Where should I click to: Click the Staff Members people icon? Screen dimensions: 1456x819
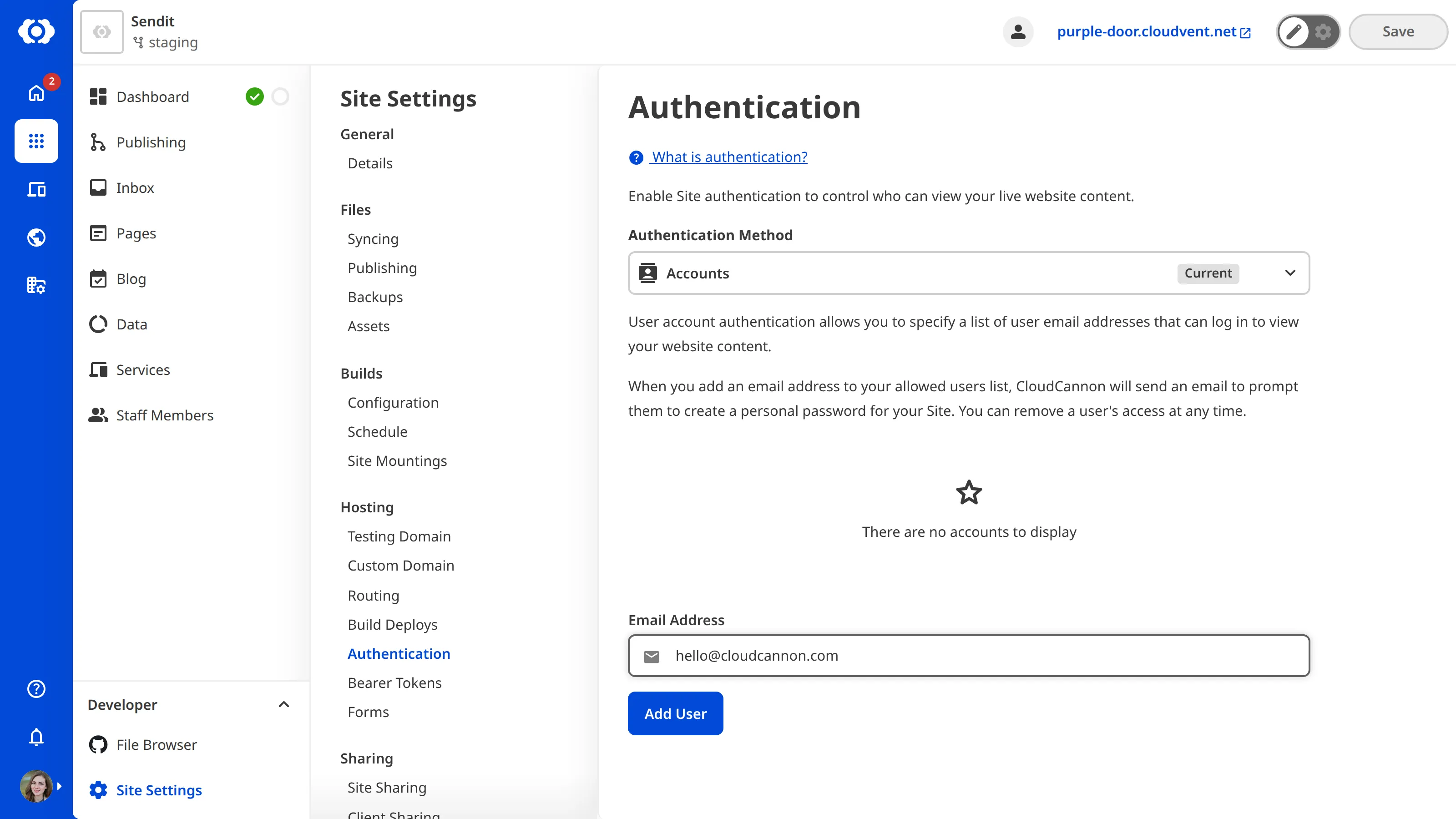click(x=98, y=415)
